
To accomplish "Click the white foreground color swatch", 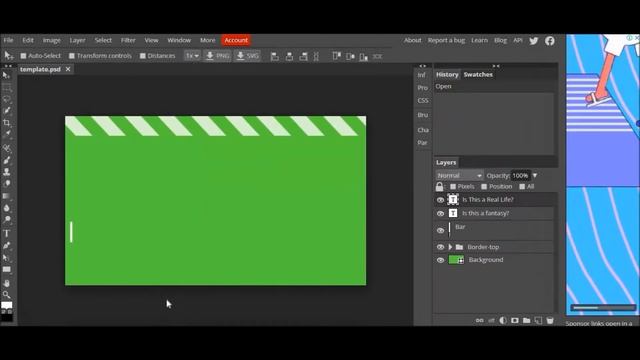I will tap(6, 306).
